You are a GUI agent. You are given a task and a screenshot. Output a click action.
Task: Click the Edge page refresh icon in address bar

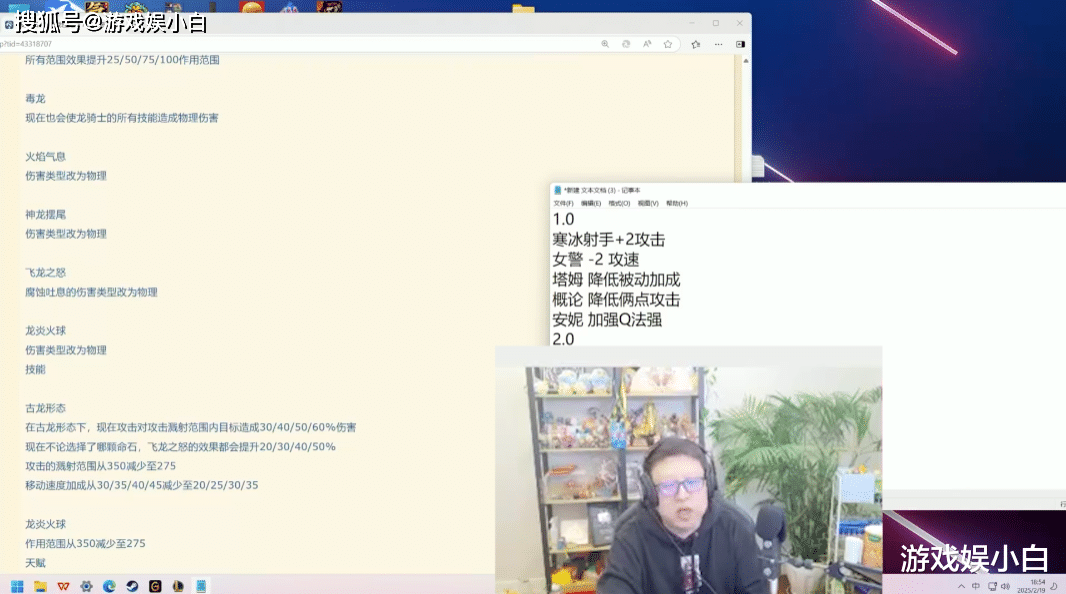(x=626, y=44)
